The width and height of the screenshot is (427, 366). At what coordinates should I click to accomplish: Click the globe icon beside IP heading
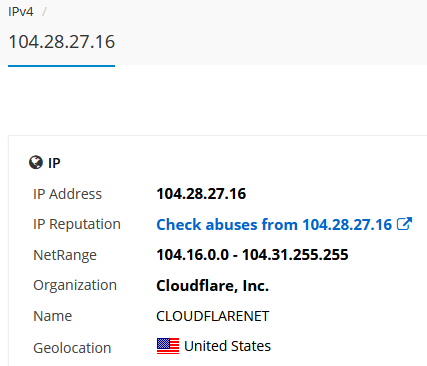(36, 163)
